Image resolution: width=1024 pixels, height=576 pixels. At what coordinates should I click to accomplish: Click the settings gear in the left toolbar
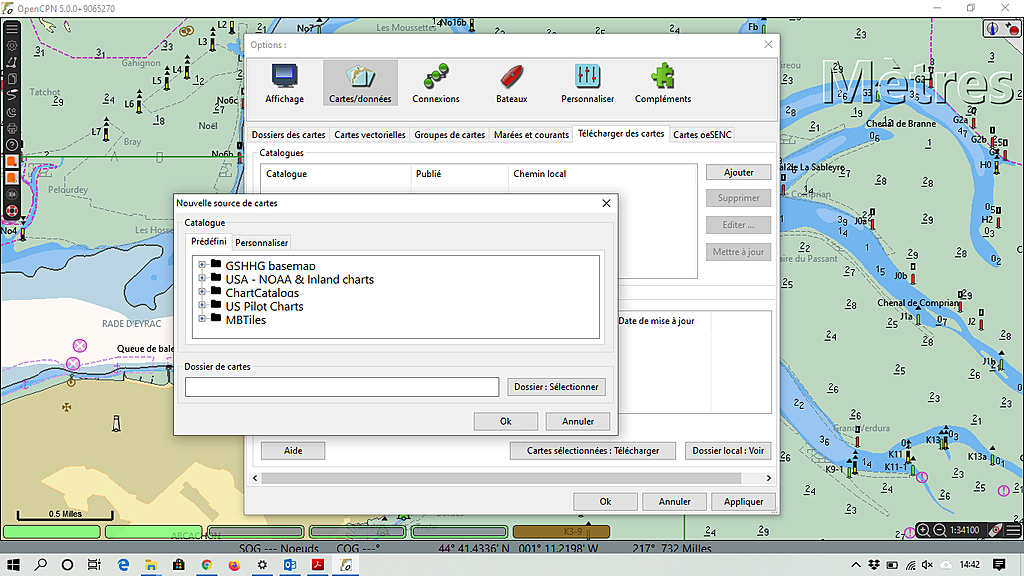(x=12, y=46)
